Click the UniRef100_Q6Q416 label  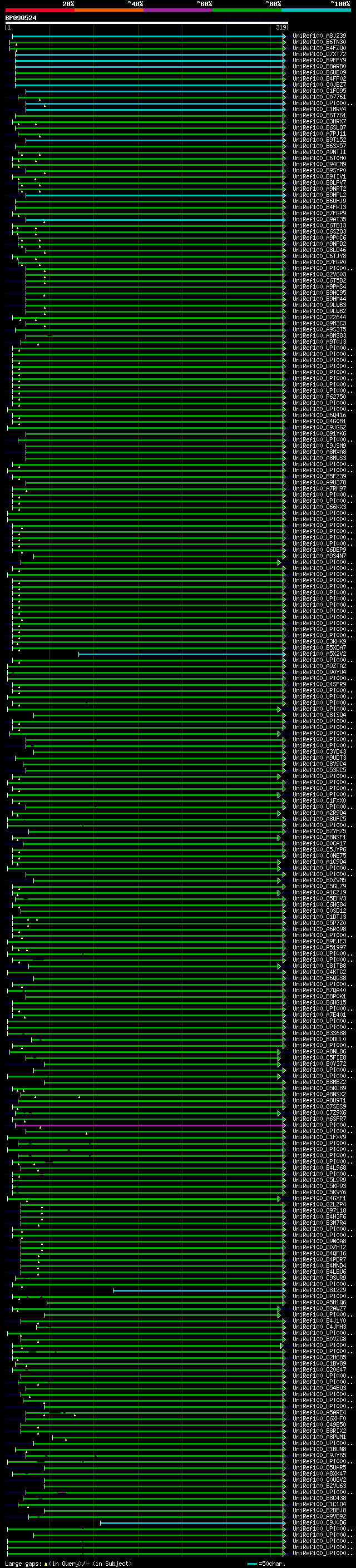[319, 416]
